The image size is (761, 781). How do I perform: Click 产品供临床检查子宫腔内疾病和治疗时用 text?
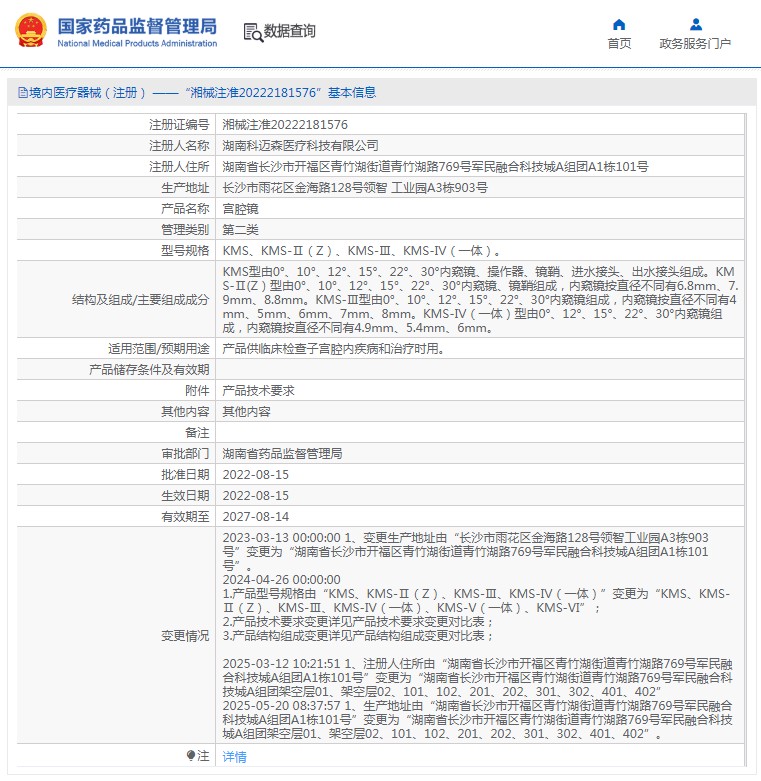pyautogui.click(x=333, y=349)
